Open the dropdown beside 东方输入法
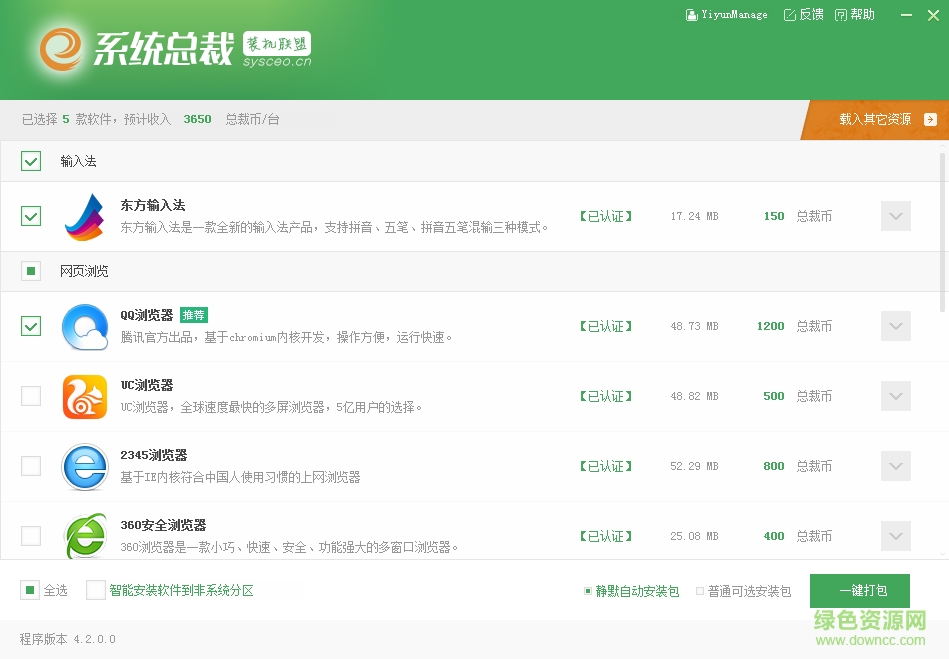 [895, 216]
